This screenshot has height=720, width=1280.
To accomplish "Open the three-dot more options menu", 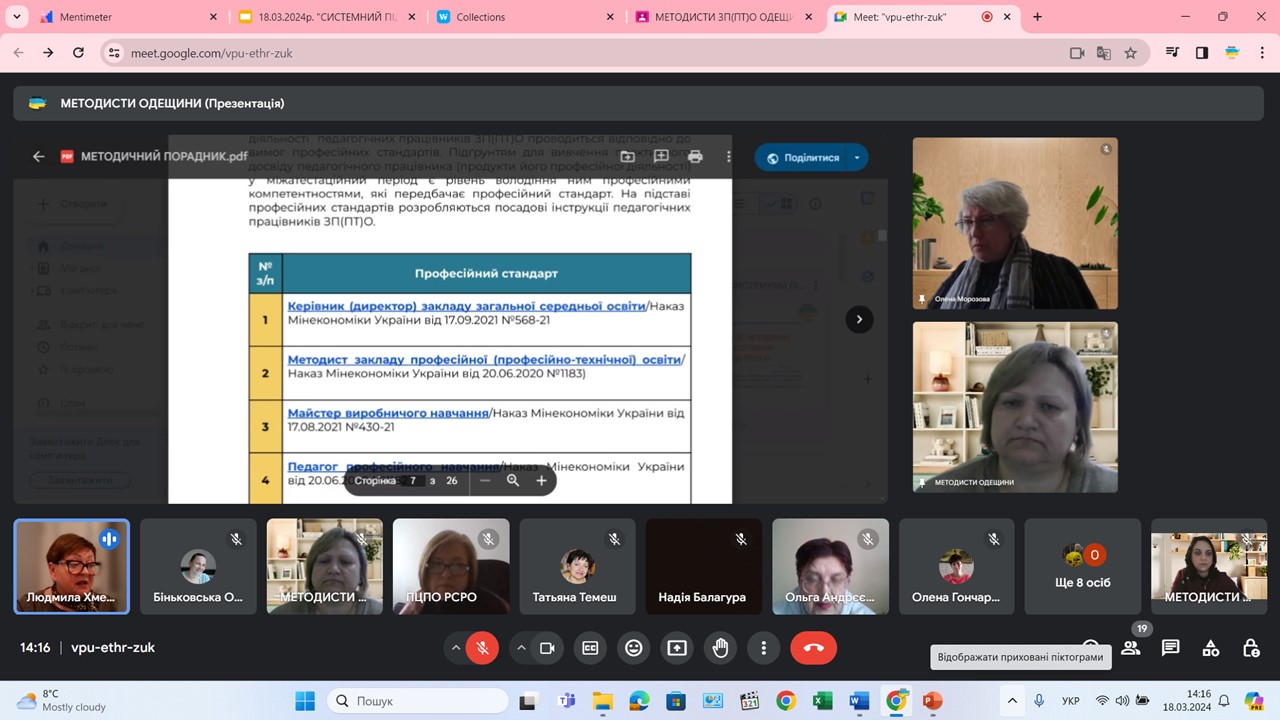I will pos(764,648).
